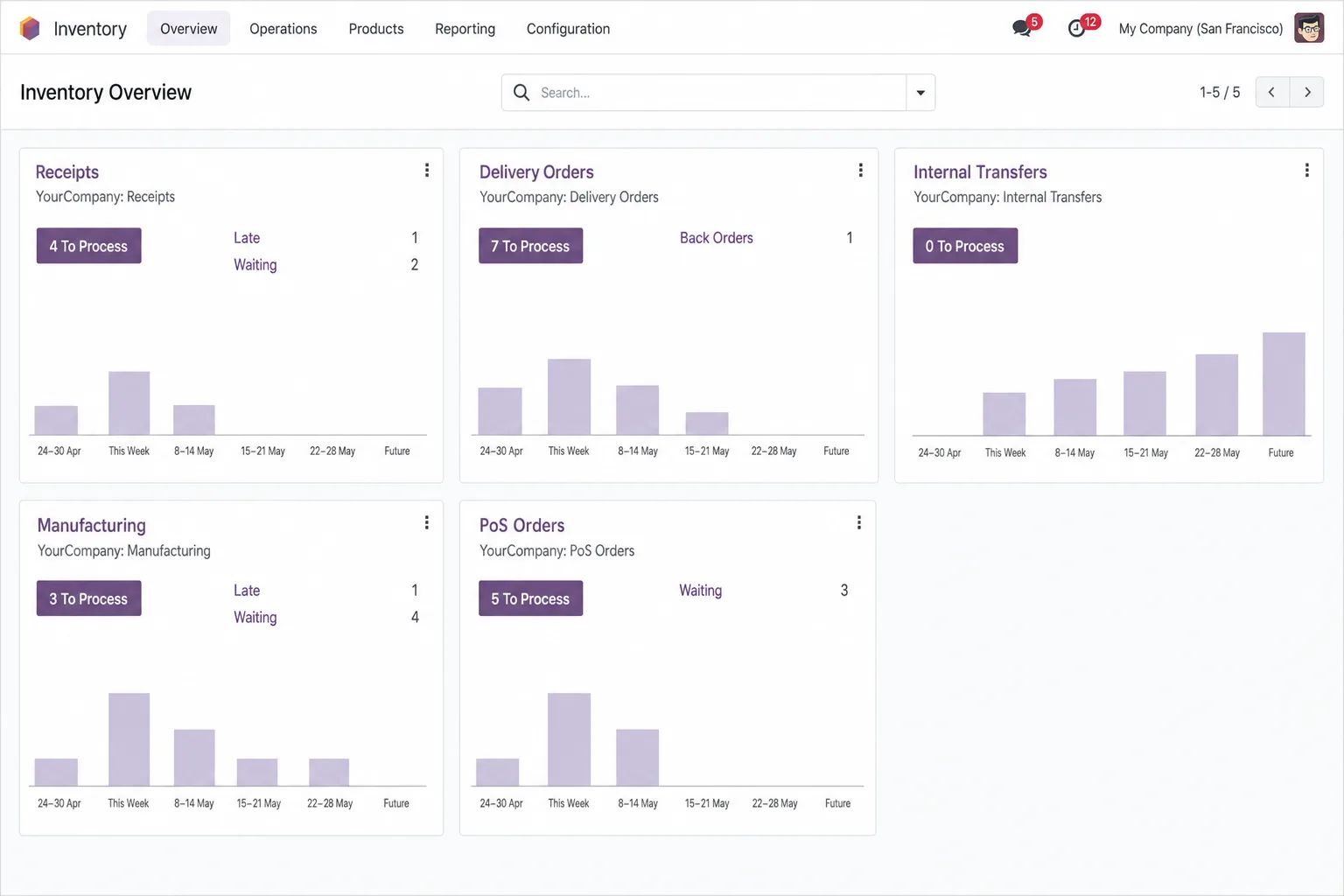Click the 5 To Process button
This screenshot has height=896, width=1344.
click(x=530, y=598)
